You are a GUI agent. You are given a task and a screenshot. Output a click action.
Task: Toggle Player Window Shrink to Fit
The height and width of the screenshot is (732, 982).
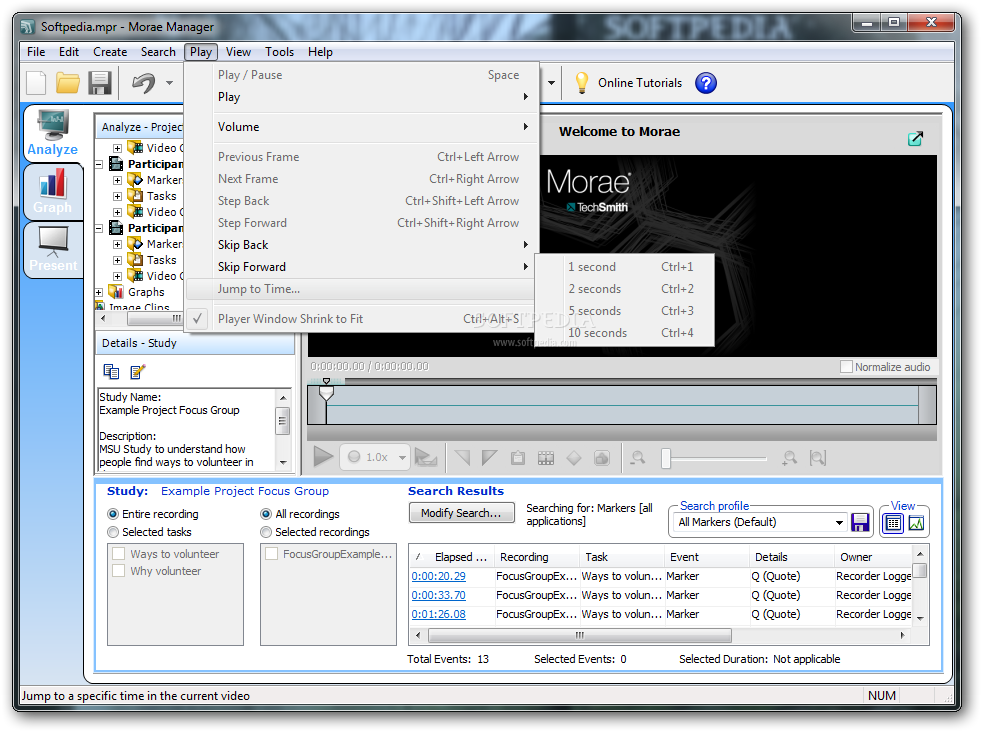tap(363, 319)
